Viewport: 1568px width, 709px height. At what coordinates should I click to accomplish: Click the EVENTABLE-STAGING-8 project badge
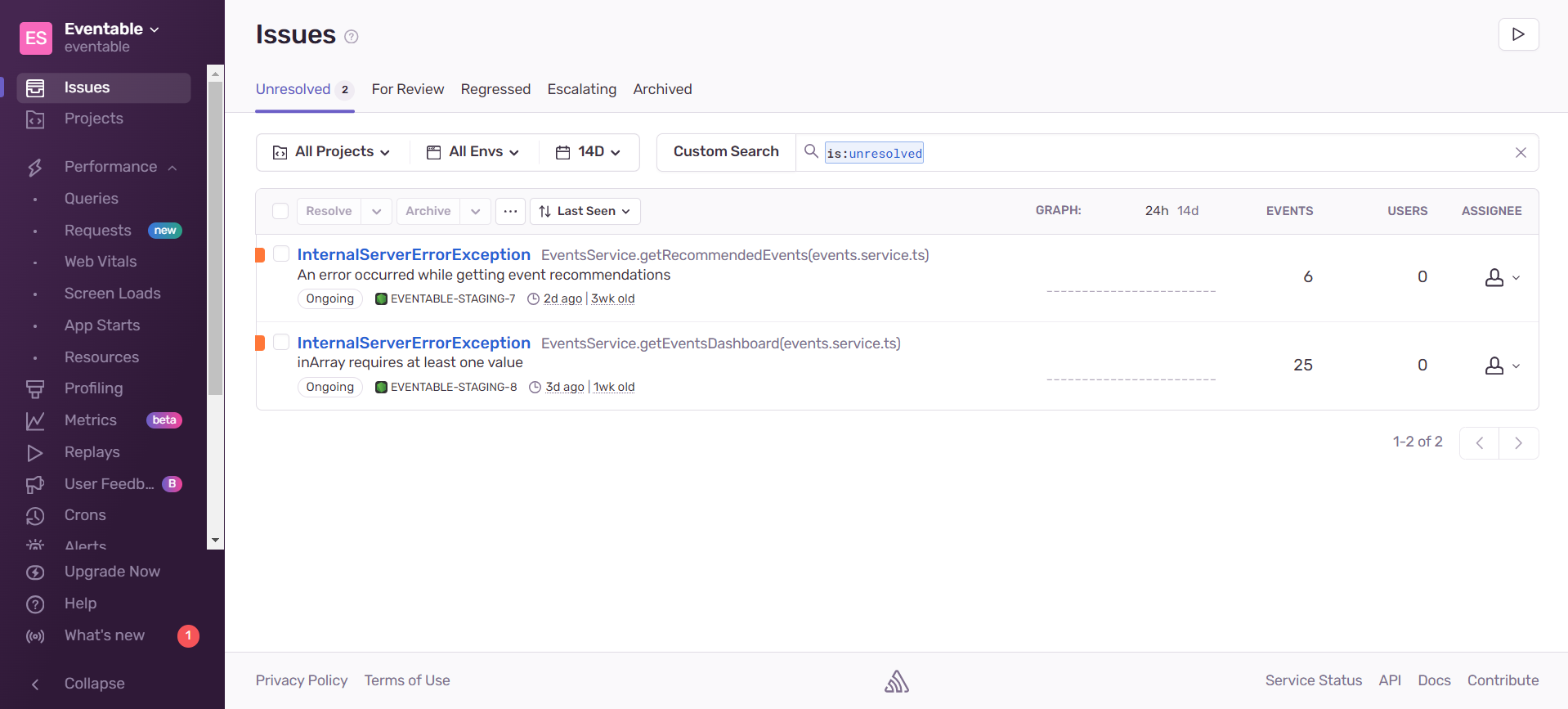[446, 387]
